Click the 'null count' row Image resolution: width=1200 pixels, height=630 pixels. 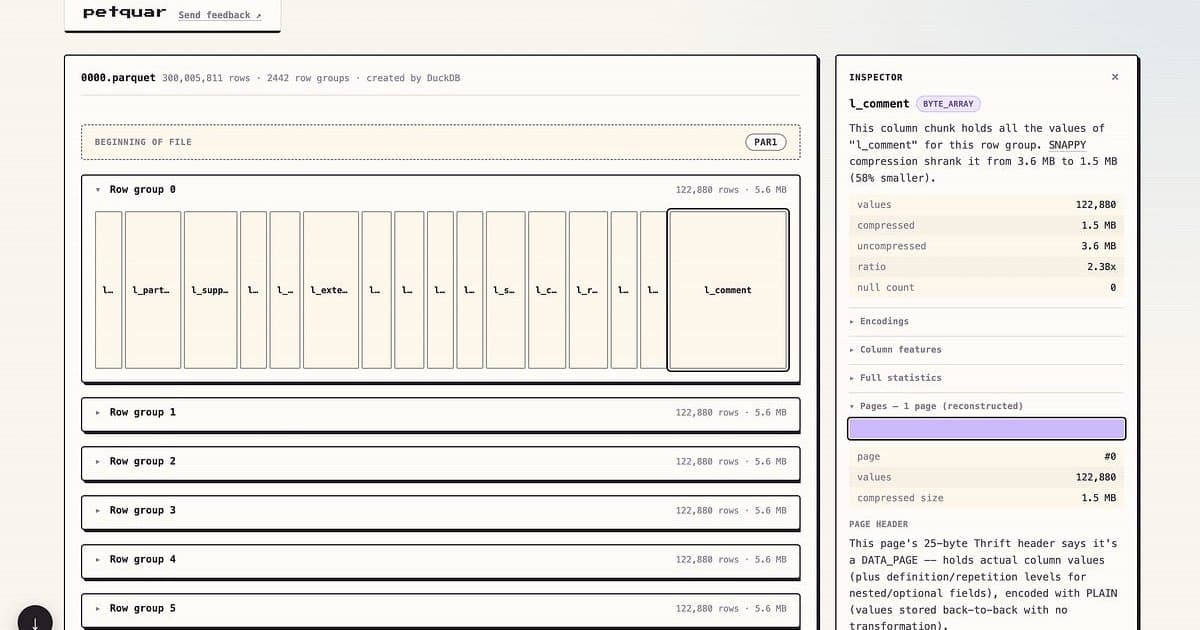986,287
